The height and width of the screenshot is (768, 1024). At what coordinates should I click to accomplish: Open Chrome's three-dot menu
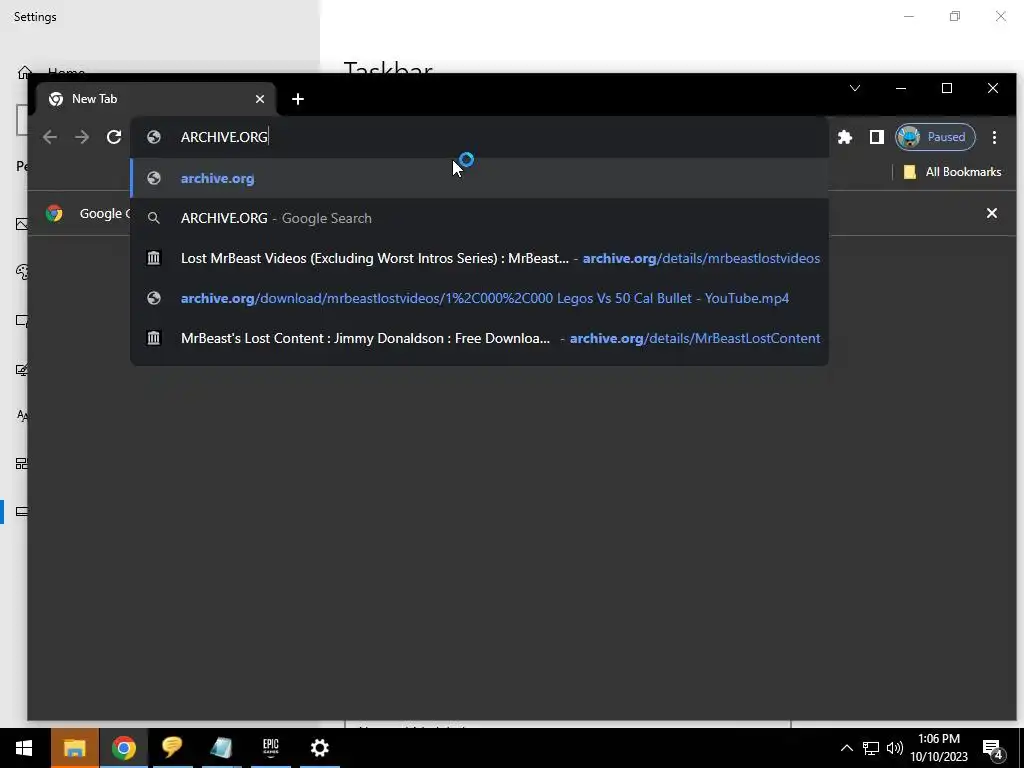point(994,137)
